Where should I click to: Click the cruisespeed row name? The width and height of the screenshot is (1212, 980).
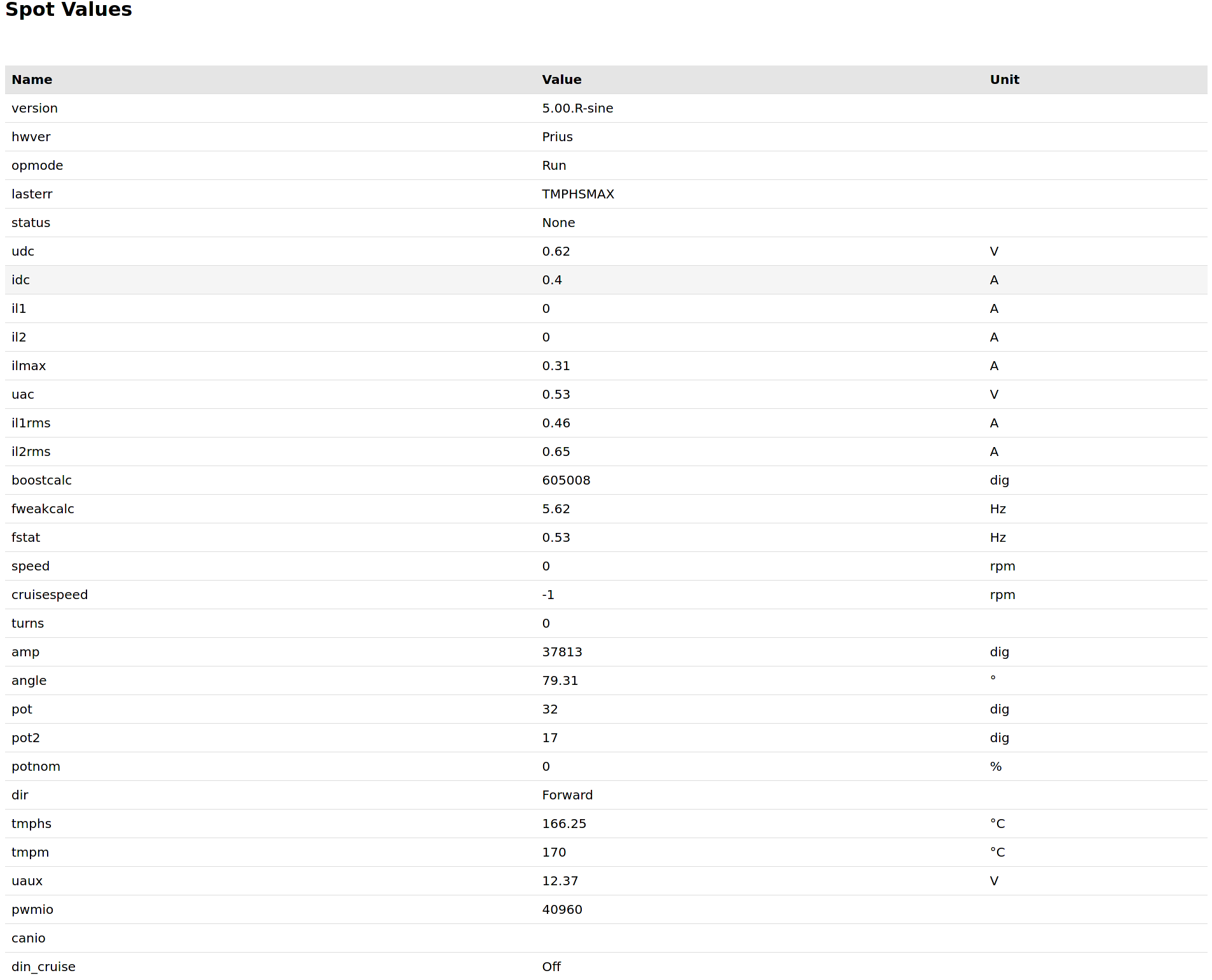[x=50, y=595]
